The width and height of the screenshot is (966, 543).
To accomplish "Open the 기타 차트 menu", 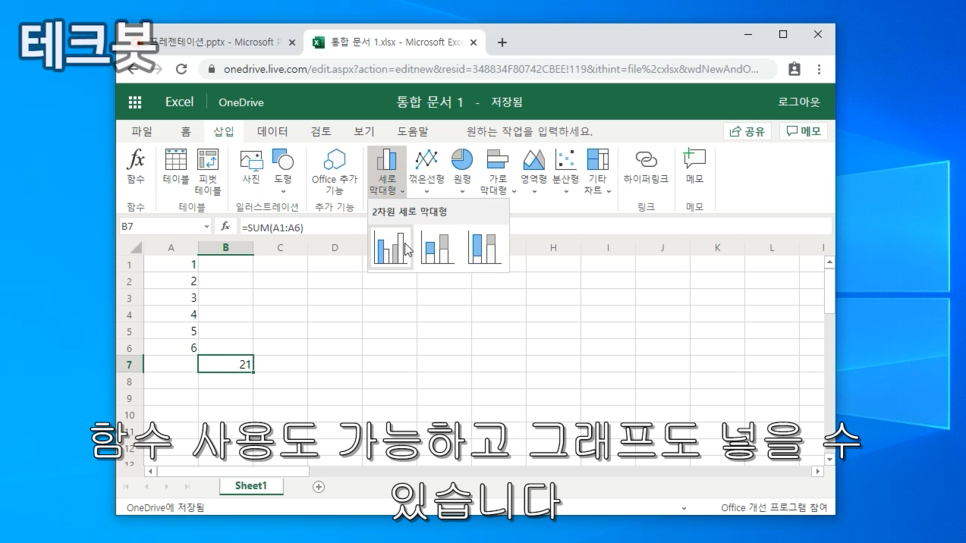I will [597, 172].
